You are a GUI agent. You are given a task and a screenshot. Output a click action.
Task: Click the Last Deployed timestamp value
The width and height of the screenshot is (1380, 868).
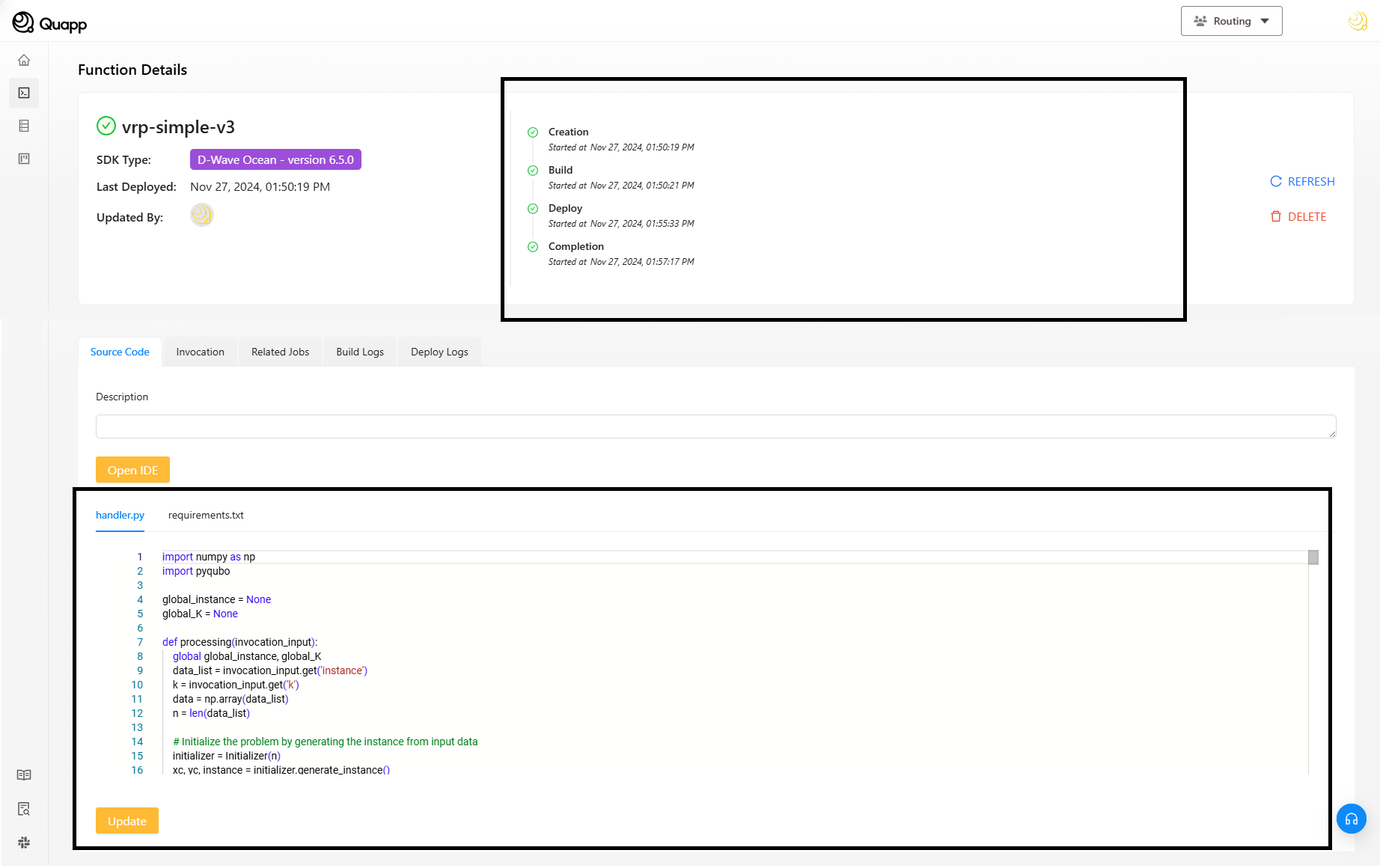pos(260,186)
